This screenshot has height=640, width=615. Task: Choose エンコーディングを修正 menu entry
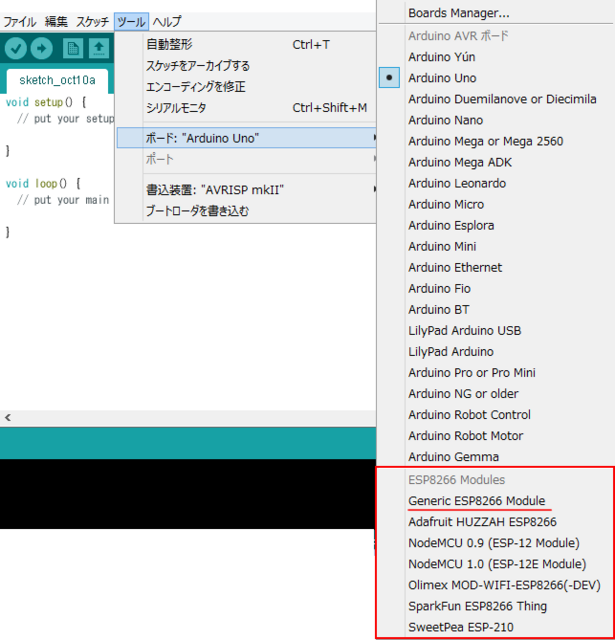click(x=246, y=87)
